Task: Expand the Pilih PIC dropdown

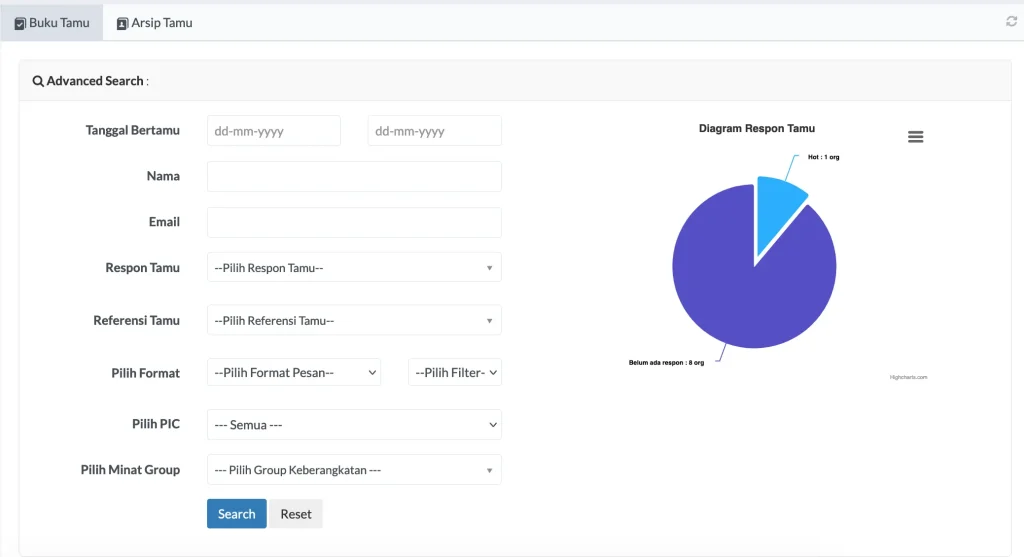Action: coord(354,425)
